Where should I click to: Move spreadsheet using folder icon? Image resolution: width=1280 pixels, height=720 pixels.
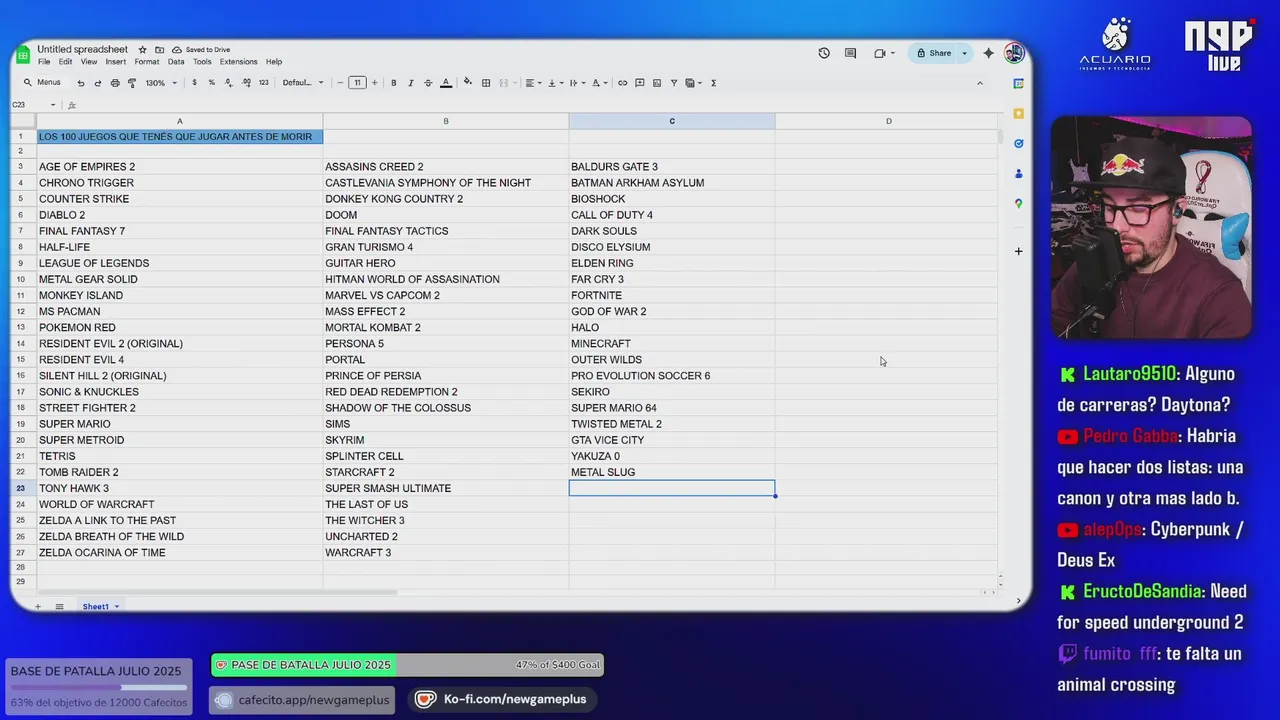point(159,49)
